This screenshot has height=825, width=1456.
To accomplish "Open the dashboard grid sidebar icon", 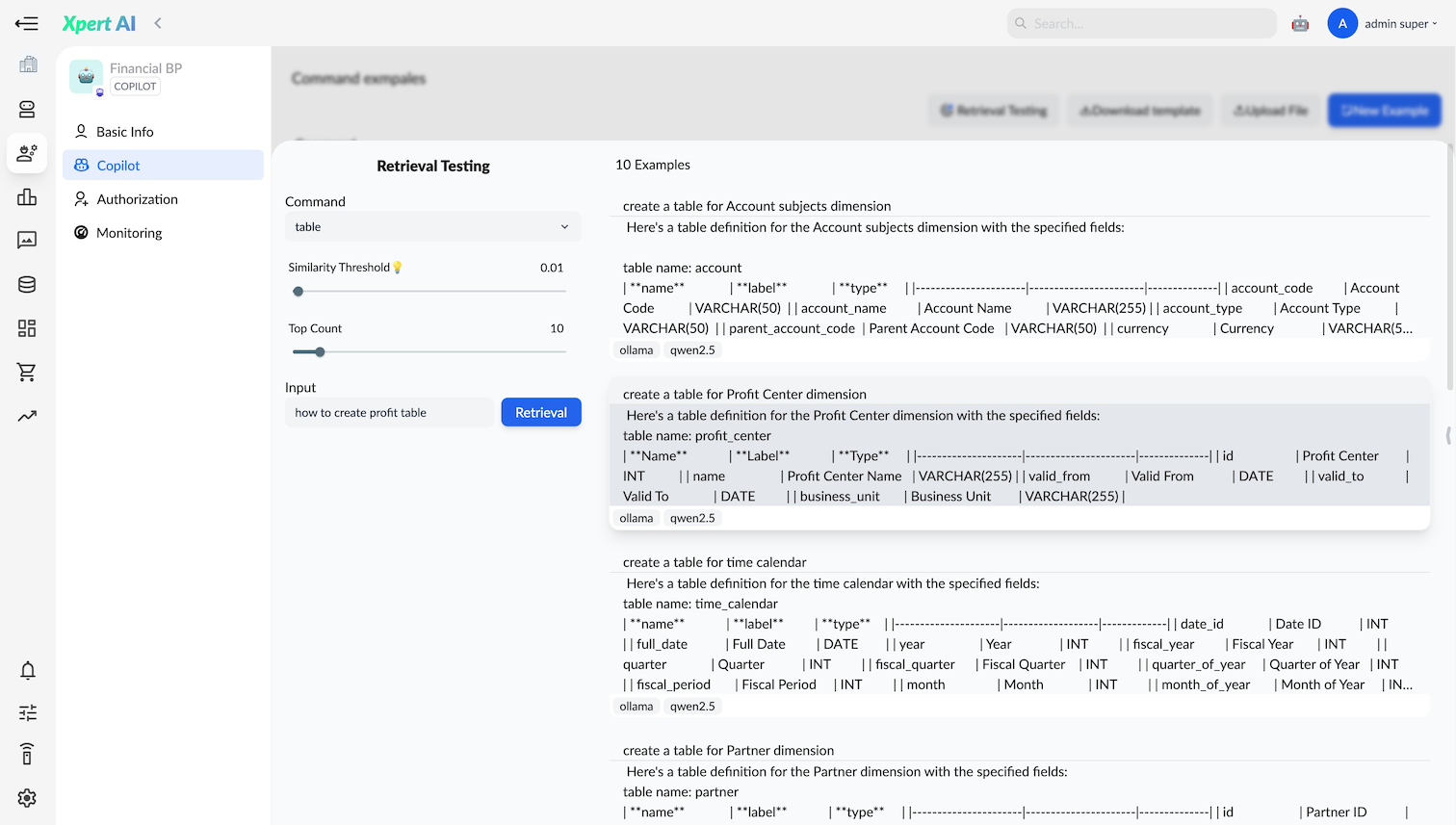I will point(27,328).
